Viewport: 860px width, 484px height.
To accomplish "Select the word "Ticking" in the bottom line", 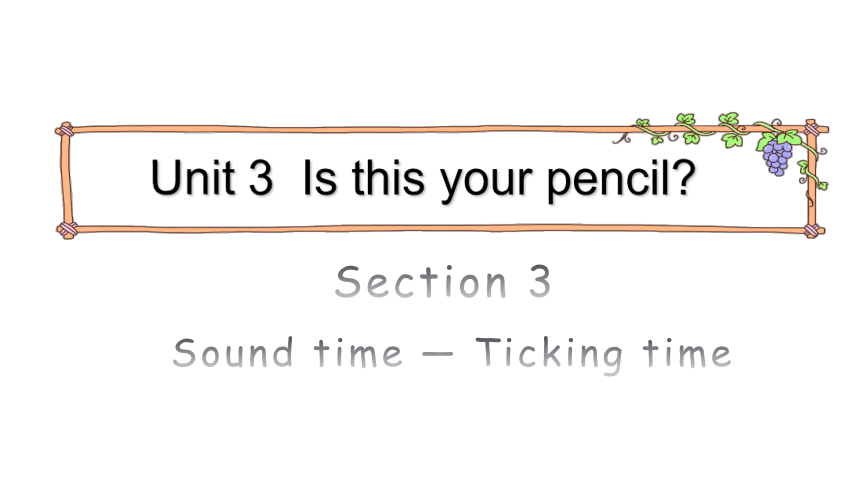I will pyautogui.click(x=549, y=356).
